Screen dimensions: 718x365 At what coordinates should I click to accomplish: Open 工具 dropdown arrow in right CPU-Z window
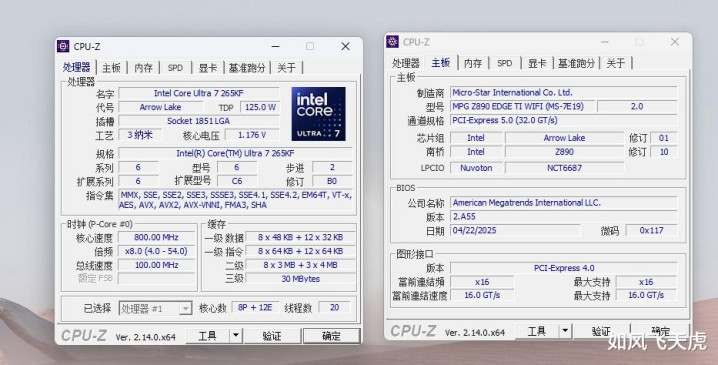[565, 330]
